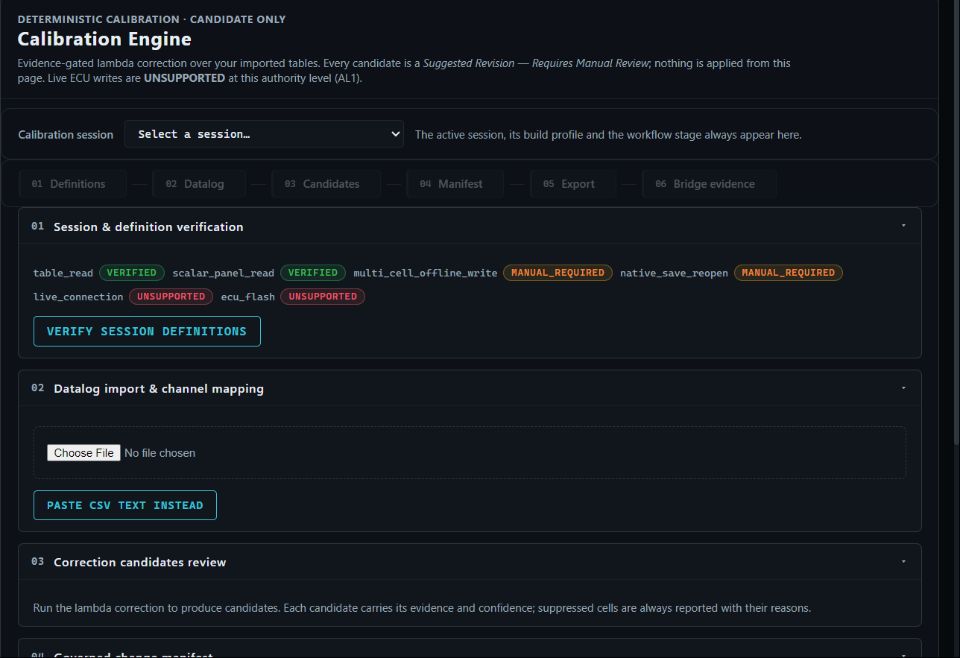Click the table_read capability label
The height and width of the screenshot is (658, 960).
(x=63, y=273)
